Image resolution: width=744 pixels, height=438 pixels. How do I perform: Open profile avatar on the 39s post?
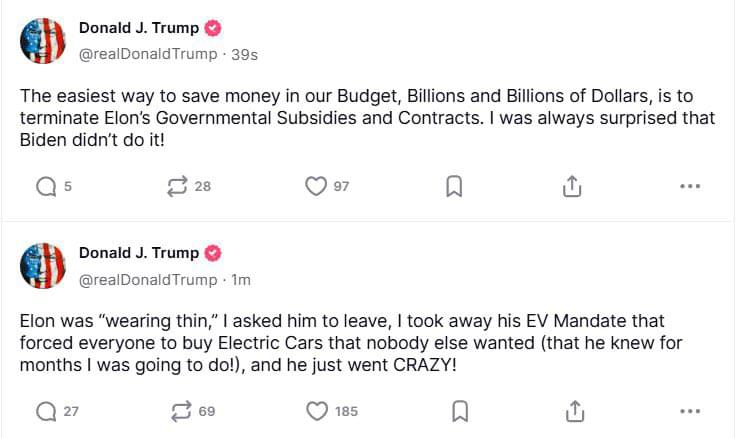[x=43, y=41]
